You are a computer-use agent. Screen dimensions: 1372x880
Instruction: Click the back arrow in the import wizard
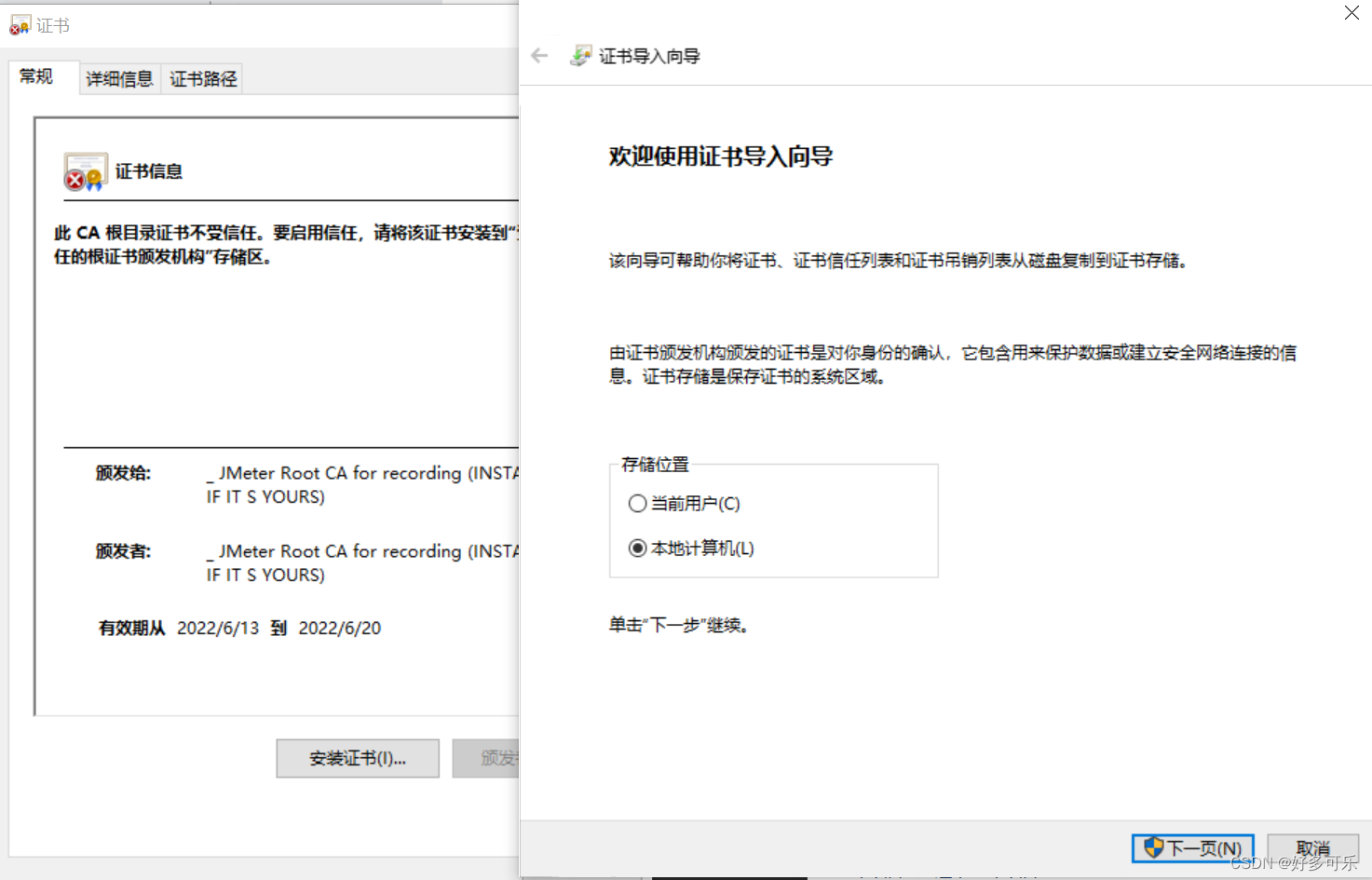coord(538,55)
